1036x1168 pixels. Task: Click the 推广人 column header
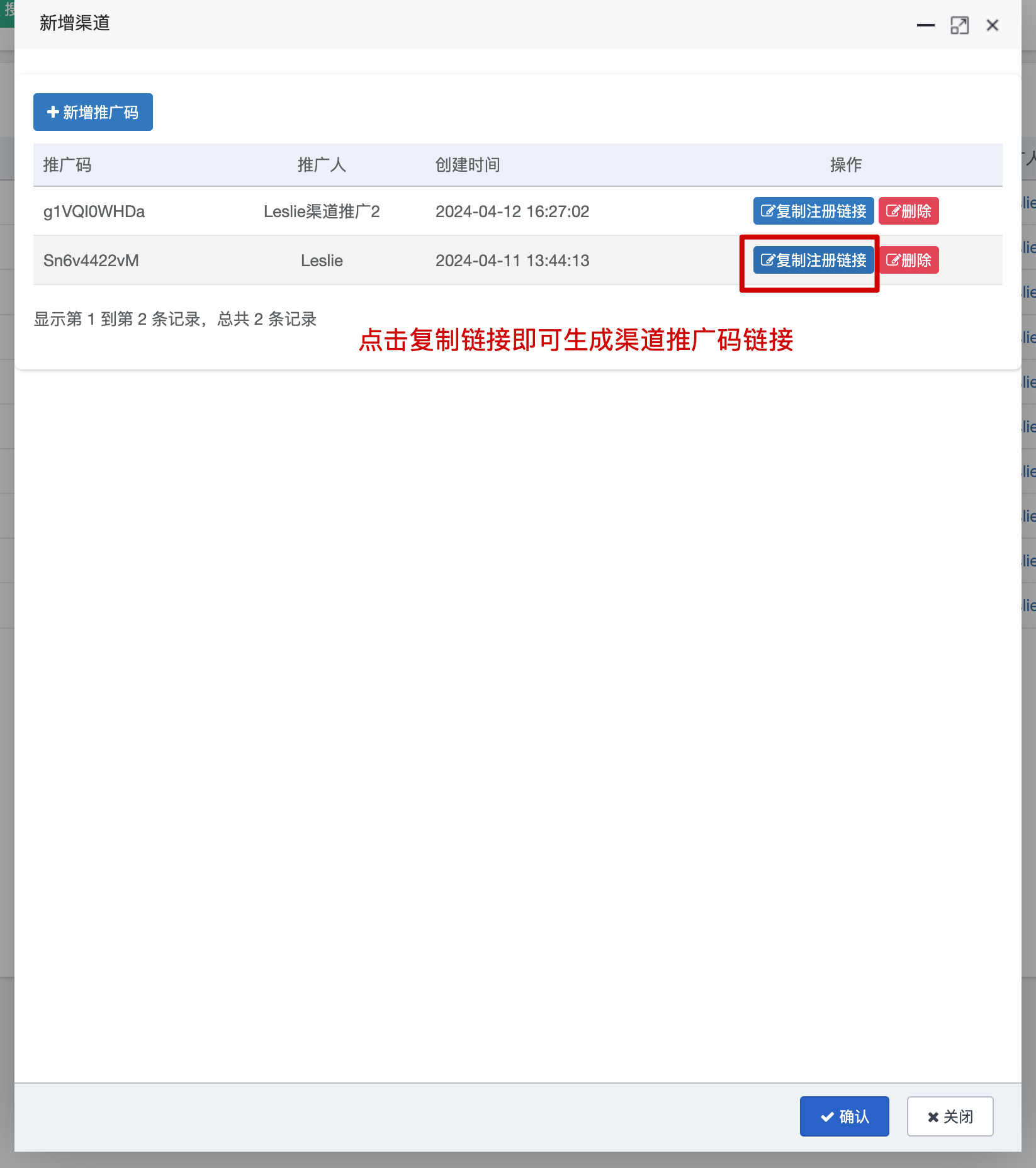(322, 165)
